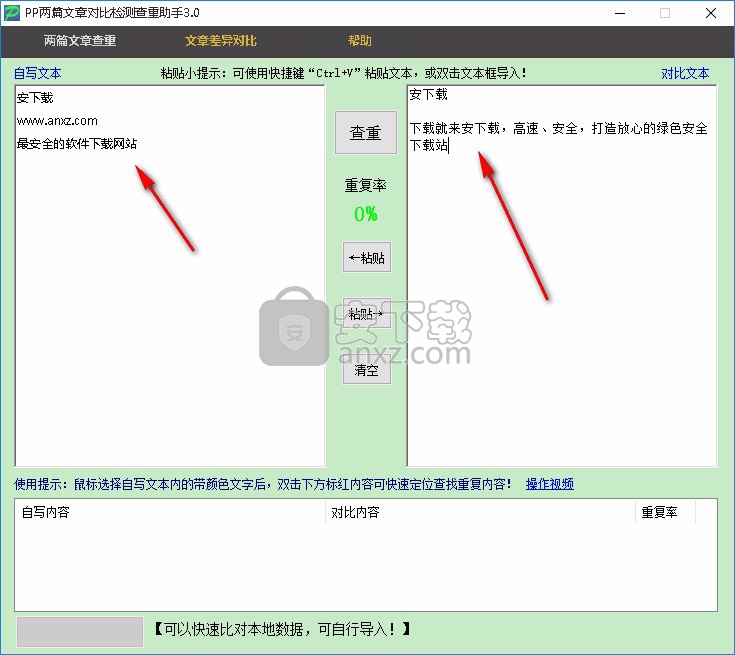Viewport: 735px width, 655px height.
Task: Open the 操作视频 link
Action: click(549, 484)
